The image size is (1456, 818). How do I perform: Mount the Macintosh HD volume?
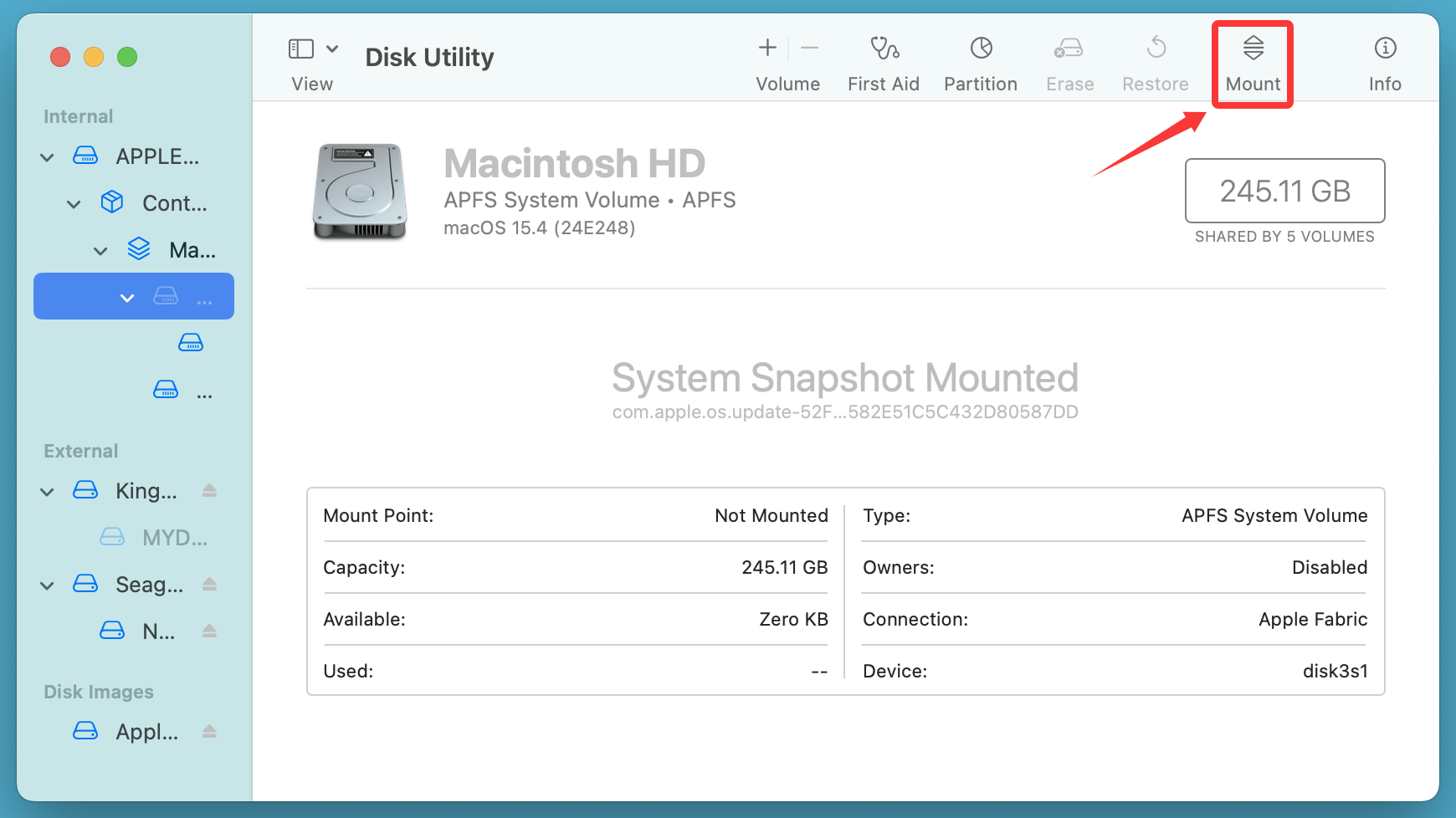click(x=1252, y=59)
